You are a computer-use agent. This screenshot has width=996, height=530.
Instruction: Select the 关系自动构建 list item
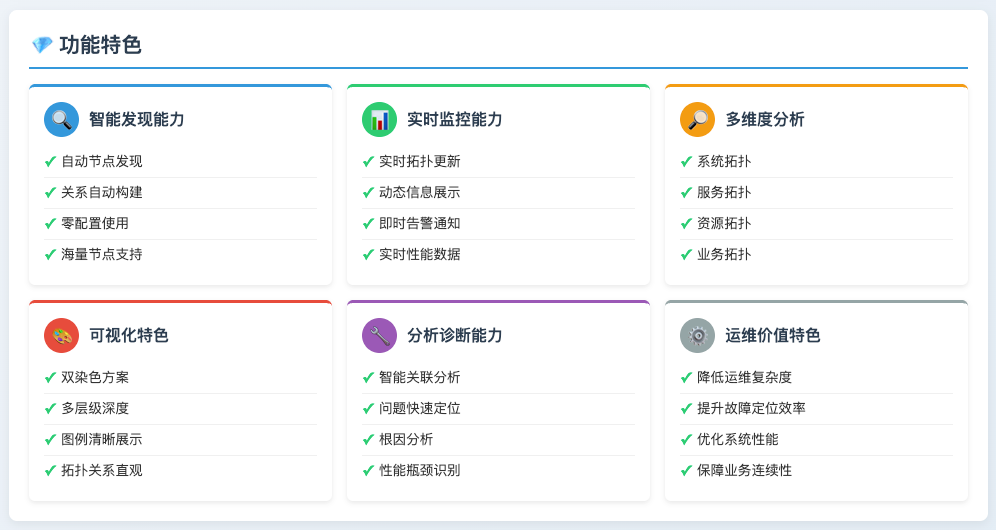(x=101, y=193)
